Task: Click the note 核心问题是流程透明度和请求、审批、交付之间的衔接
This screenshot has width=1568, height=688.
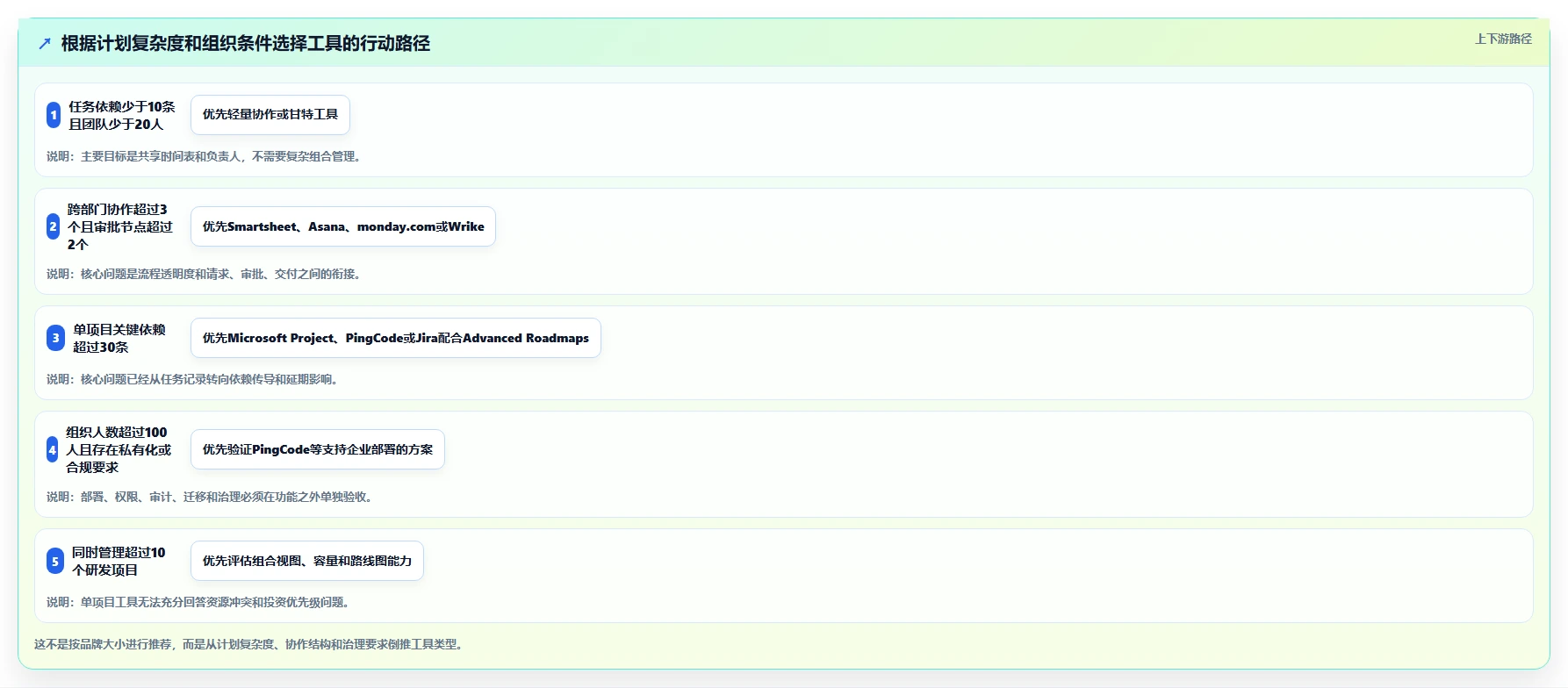Action: [204, 274]
